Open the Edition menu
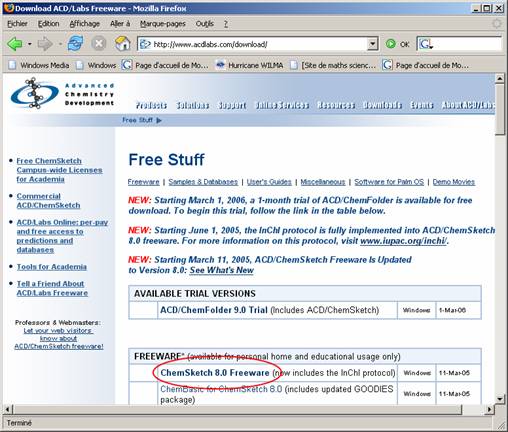508x432 pixels. 48,24
